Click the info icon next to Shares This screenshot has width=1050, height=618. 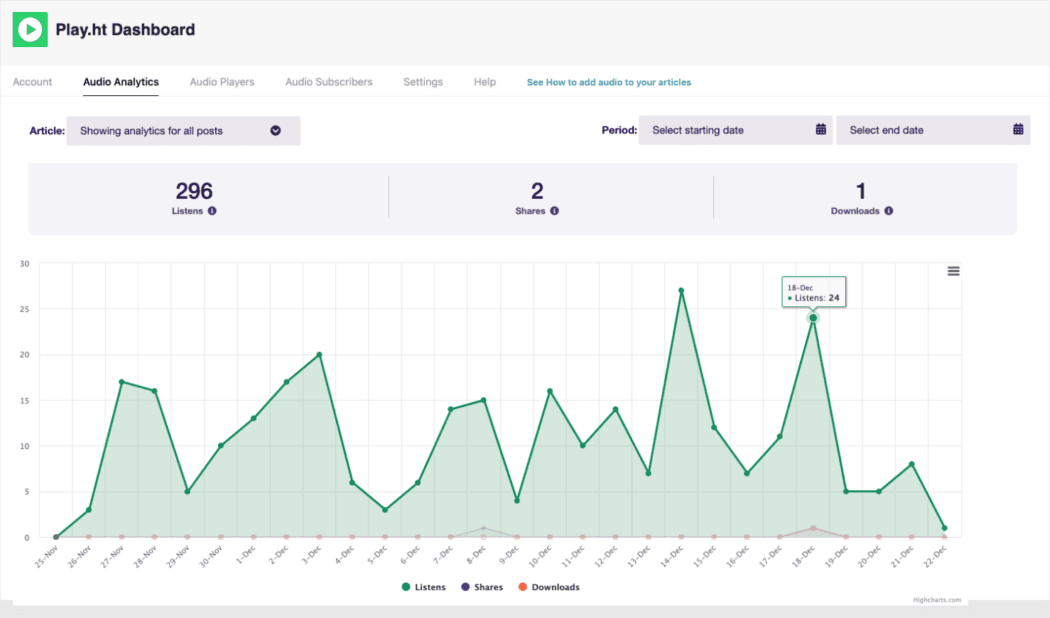[x=555, y=211]
